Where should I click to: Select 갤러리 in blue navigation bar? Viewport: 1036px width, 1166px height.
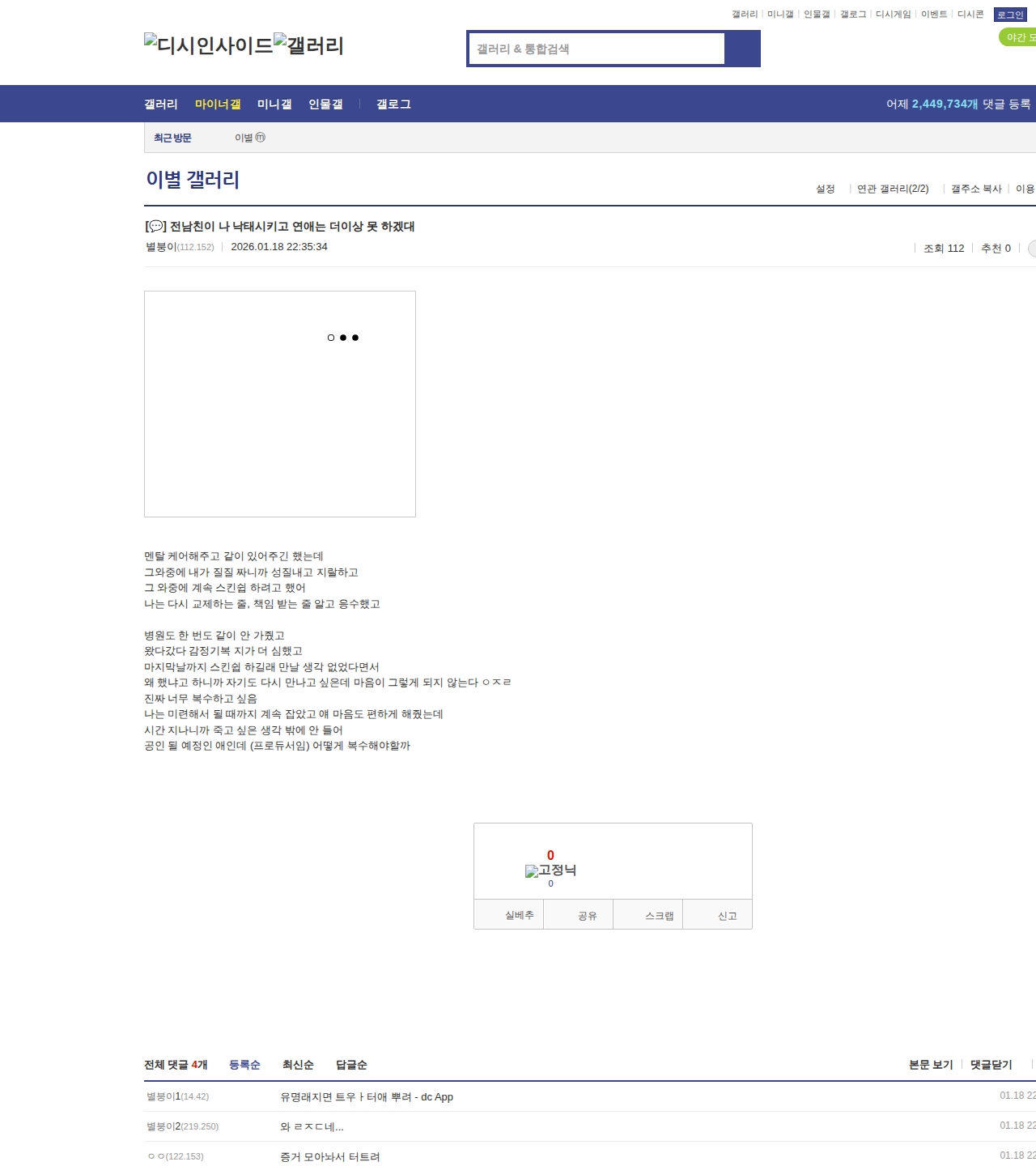[161, 104]
